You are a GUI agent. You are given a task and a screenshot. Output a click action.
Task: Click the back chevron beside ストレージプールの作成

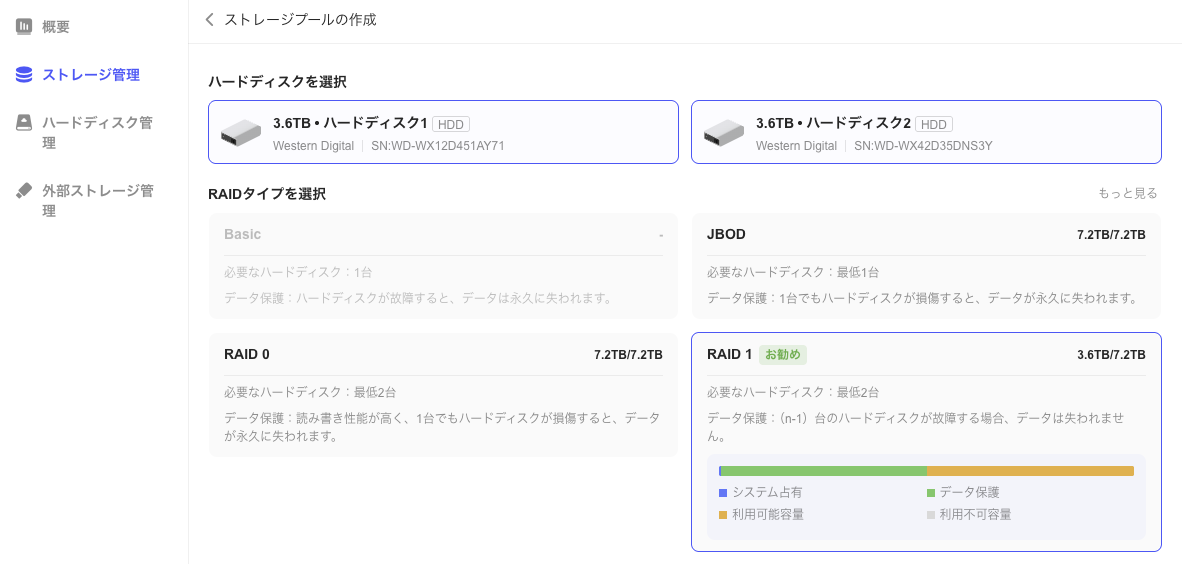click(x=209, y=20)
